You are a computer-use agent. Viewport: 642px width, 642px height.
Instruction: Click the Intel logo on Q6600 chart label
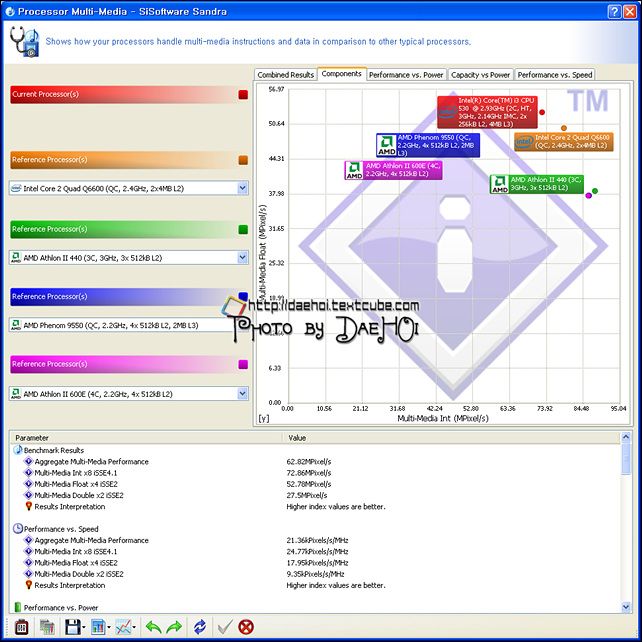(524, 142)
